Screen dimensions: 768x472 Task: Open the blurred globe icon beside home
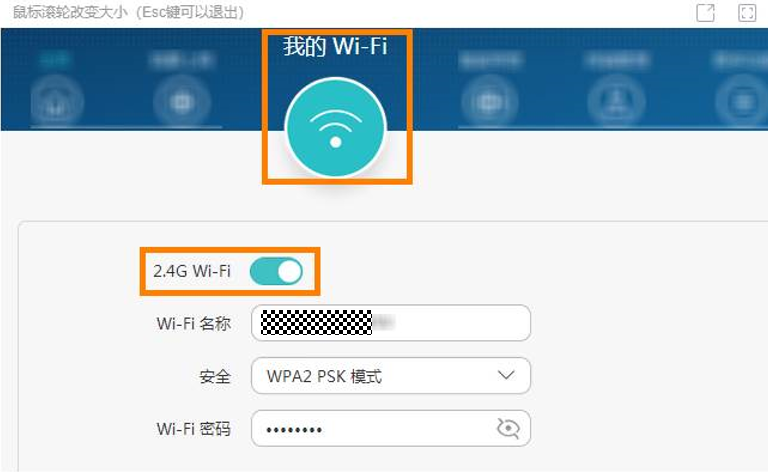point(182,102)
